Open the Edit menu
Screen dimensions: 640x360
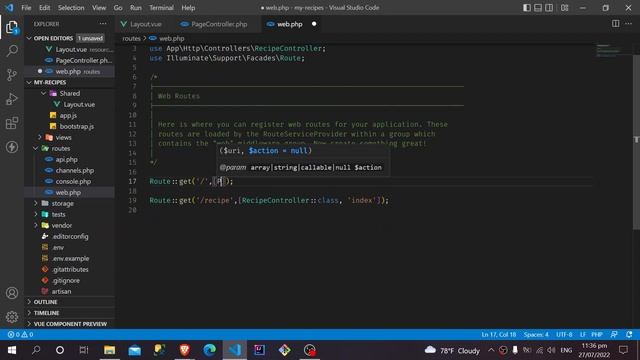point(44,8)
